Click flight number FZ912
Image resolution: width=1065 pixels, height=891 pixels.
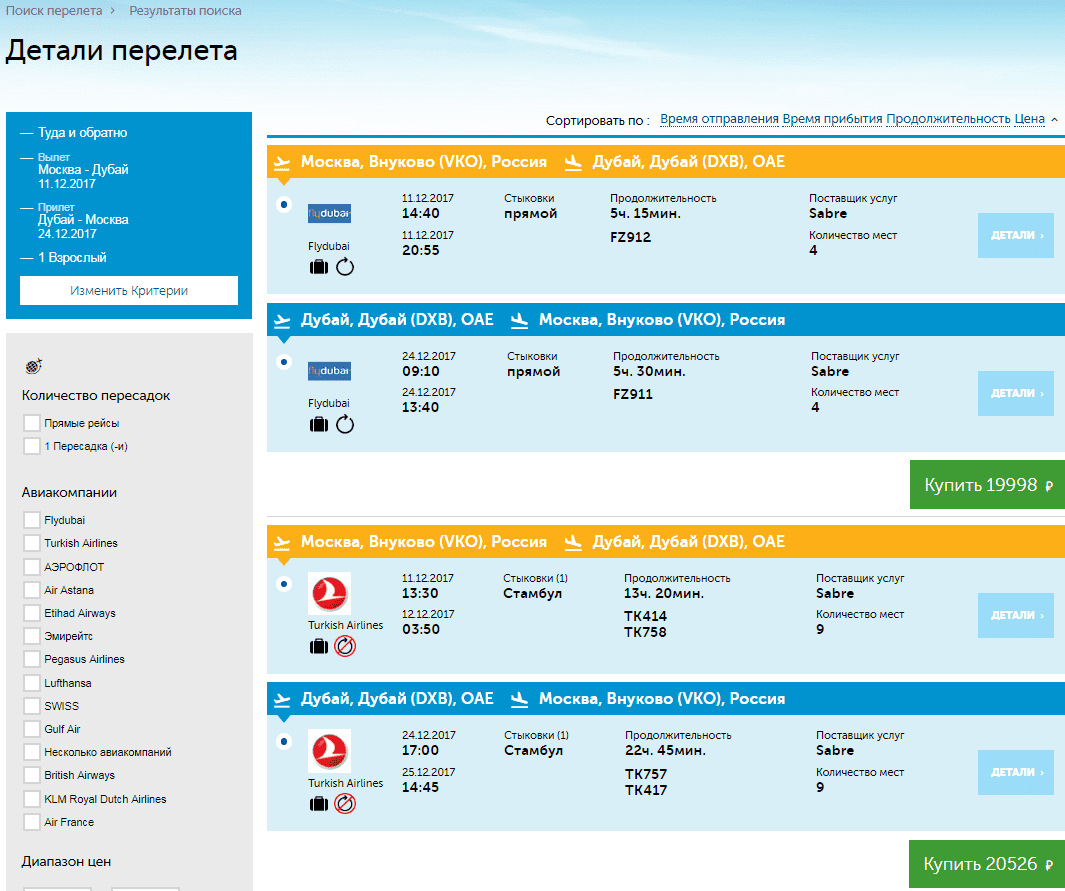tap(630, 237)
